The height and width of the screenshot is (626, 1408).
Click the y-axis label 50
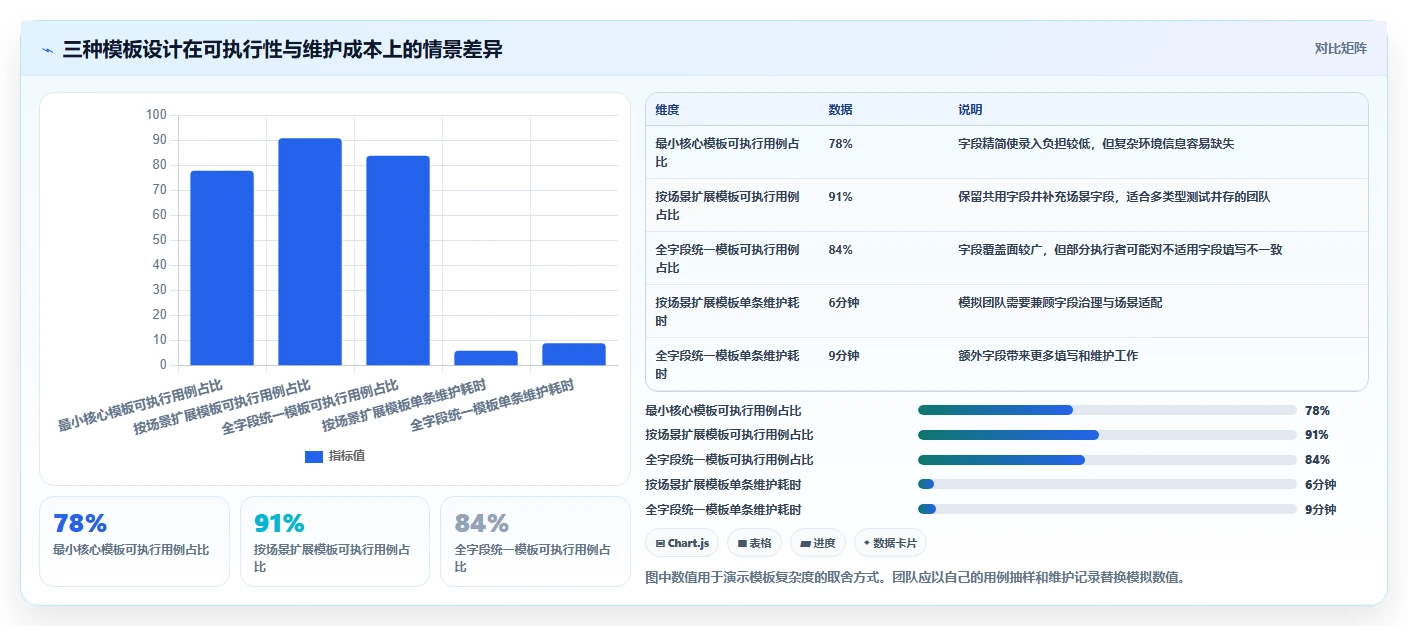point(160,240)
